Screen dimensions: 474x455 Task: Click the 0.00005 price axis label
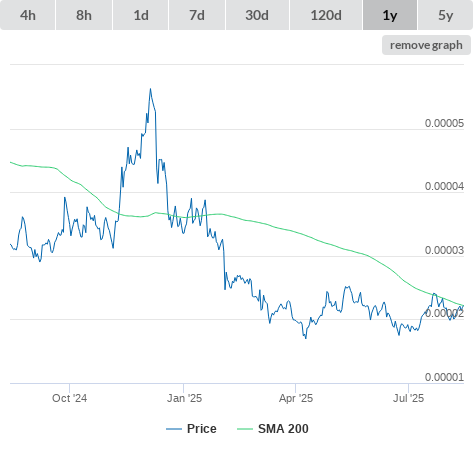444,123
